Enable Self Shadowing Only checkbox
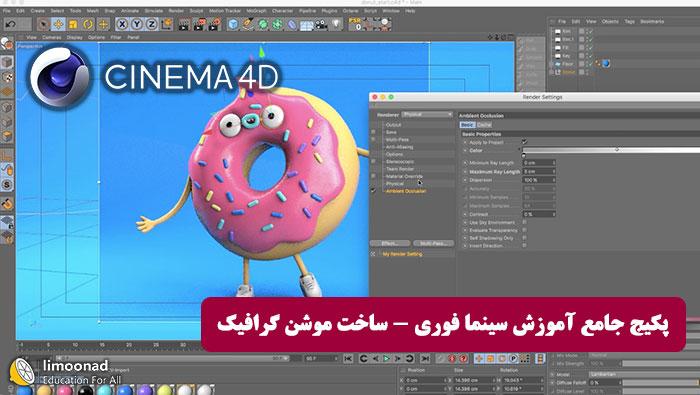The width and height of the screenshot is (700, 395). tap(525, 238)
